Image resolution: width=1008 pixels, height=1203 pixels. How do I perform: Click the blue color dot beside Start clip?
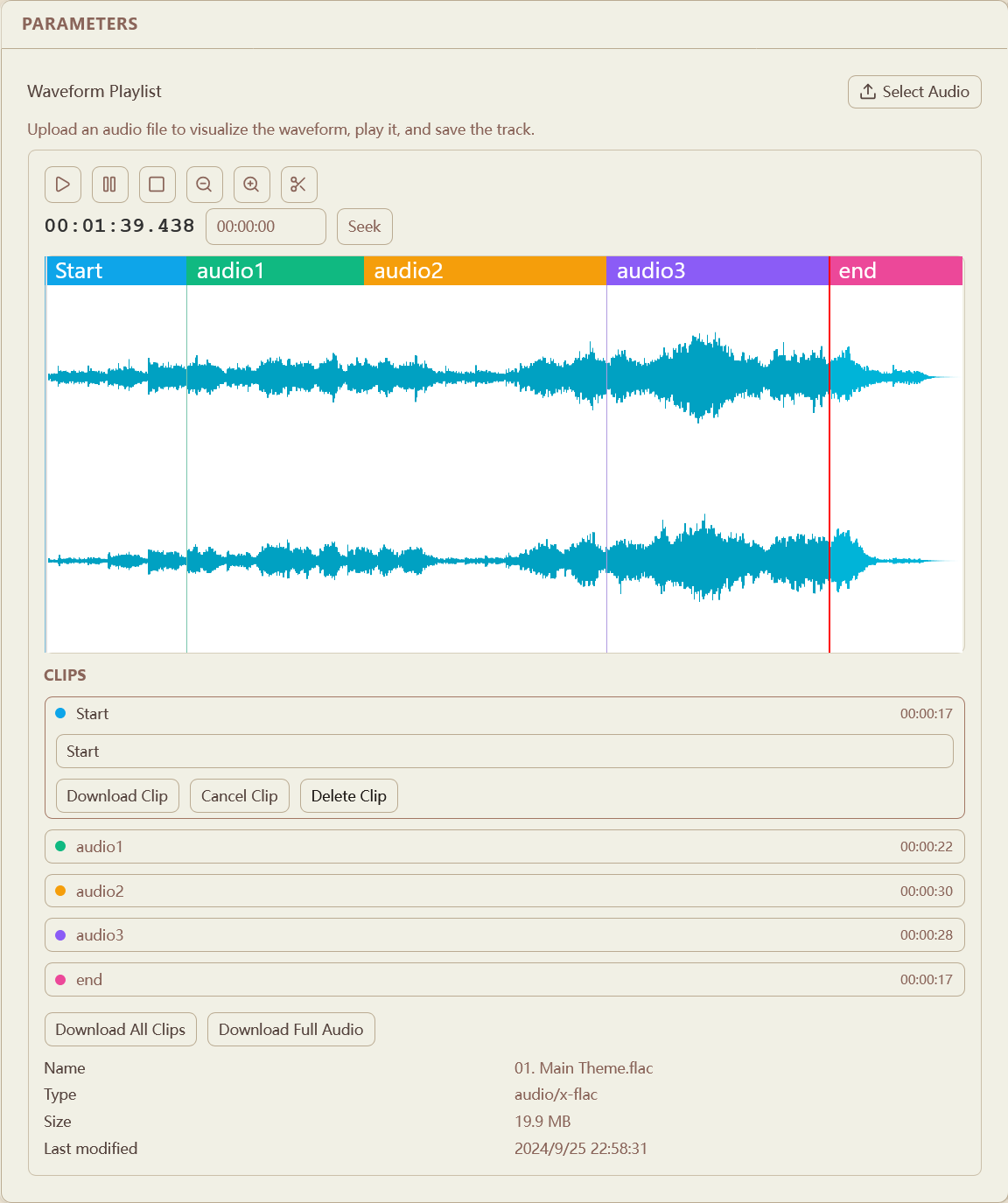tap(60, 713)
